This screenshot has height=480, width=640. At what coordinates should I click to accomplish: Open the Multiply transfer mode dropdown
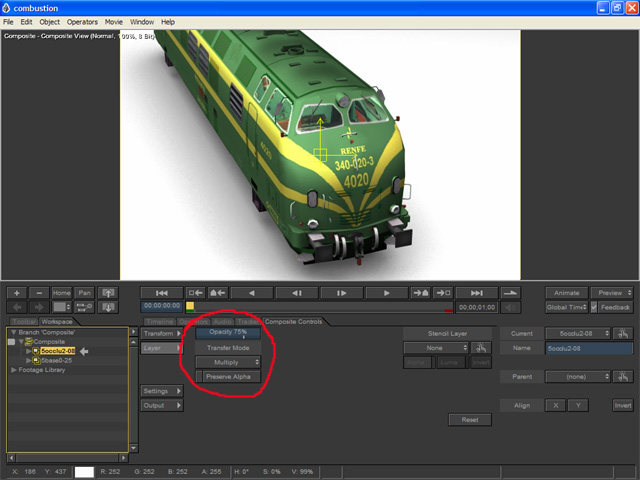click(x=228, y=362)
